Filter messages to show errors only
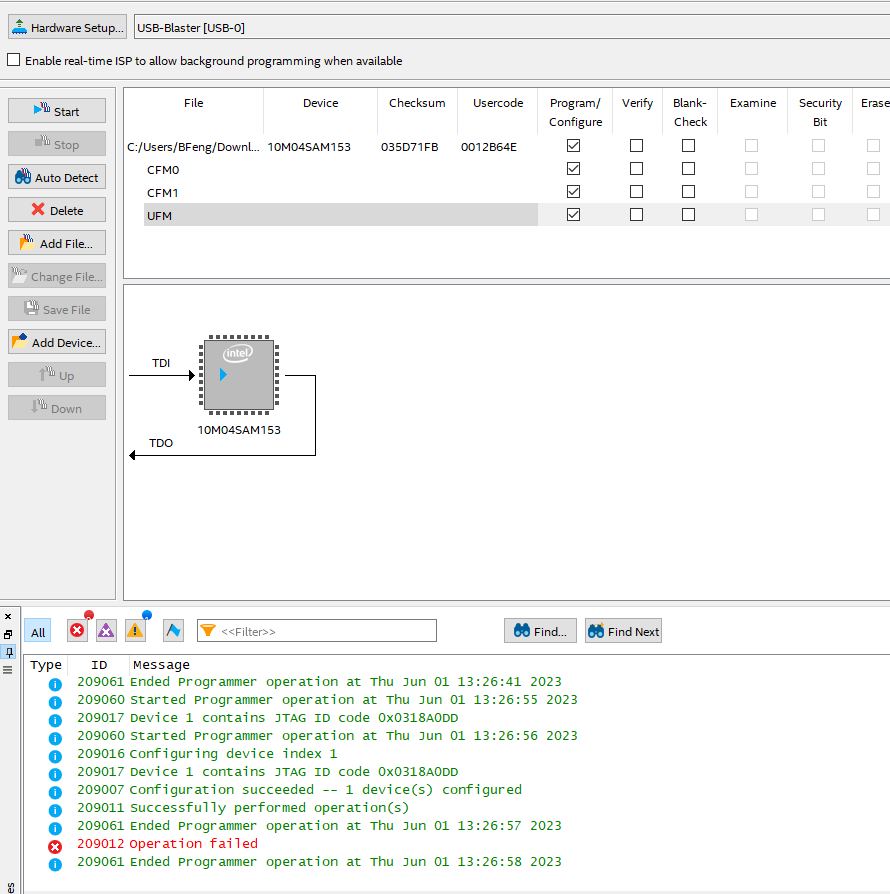The height and width of the screenshot is (894, 890). 77,631
